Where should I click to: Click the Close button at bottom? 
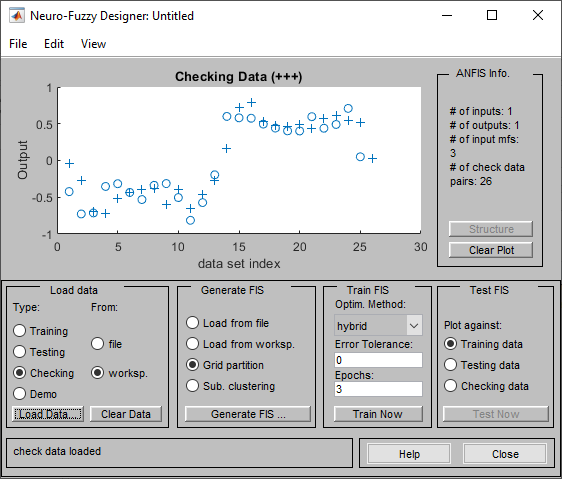[x=505, y=454]
